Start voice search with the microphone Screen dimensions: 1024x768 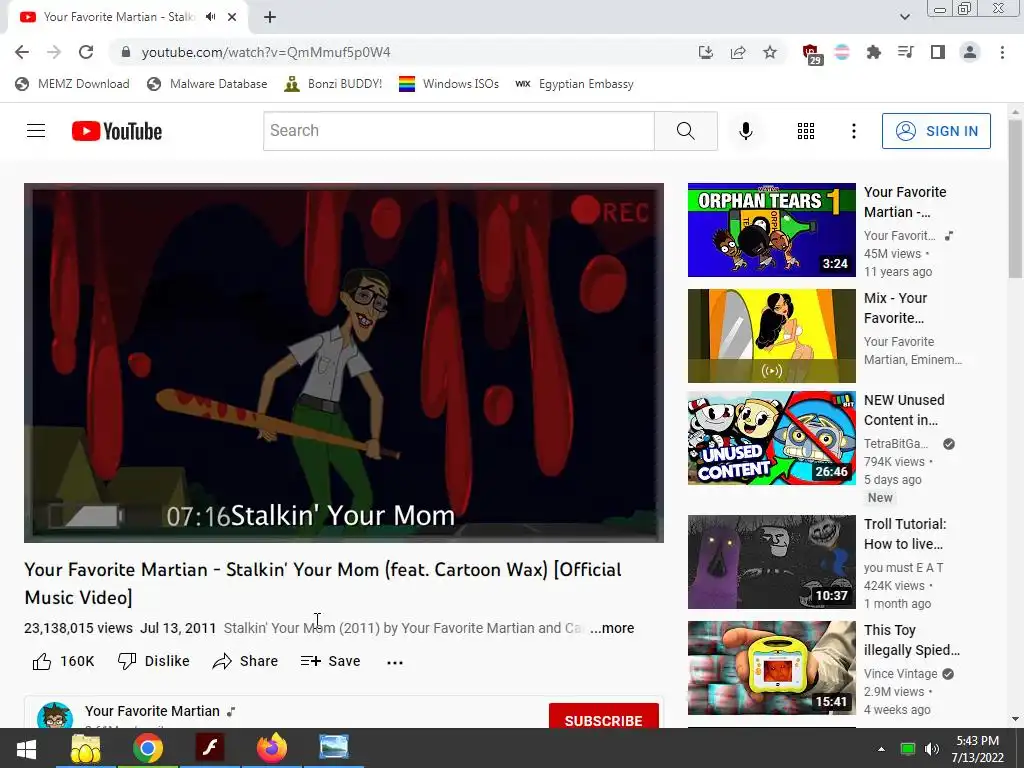[745, 131]
